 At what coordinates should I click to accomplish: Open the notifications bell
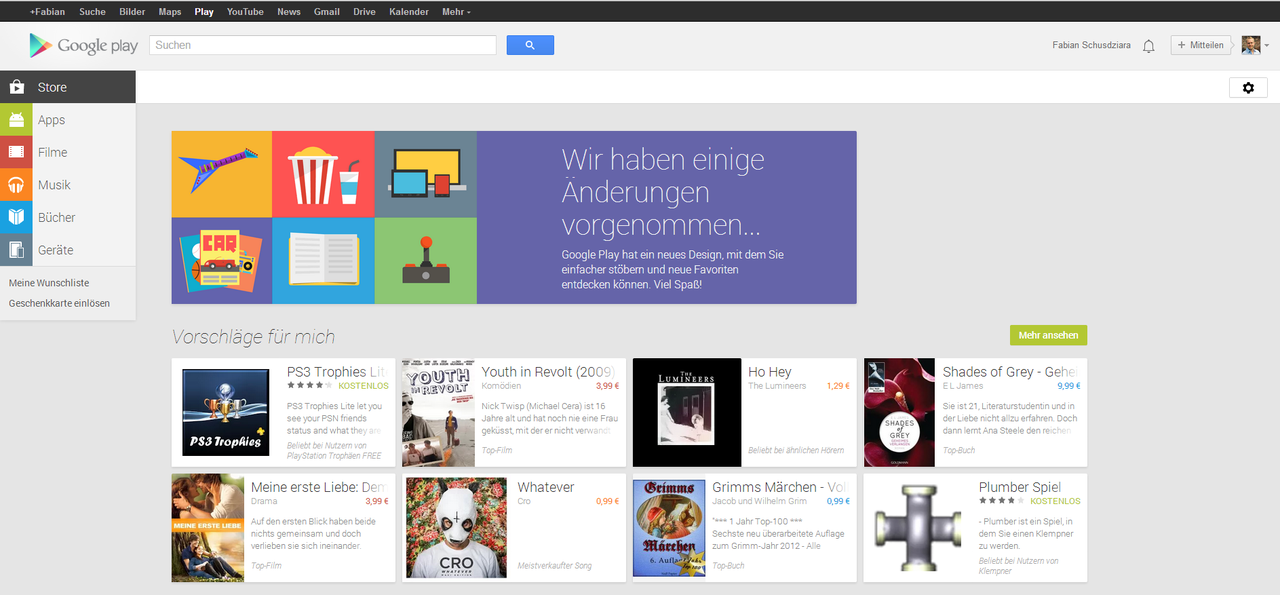pos(1149,46)
